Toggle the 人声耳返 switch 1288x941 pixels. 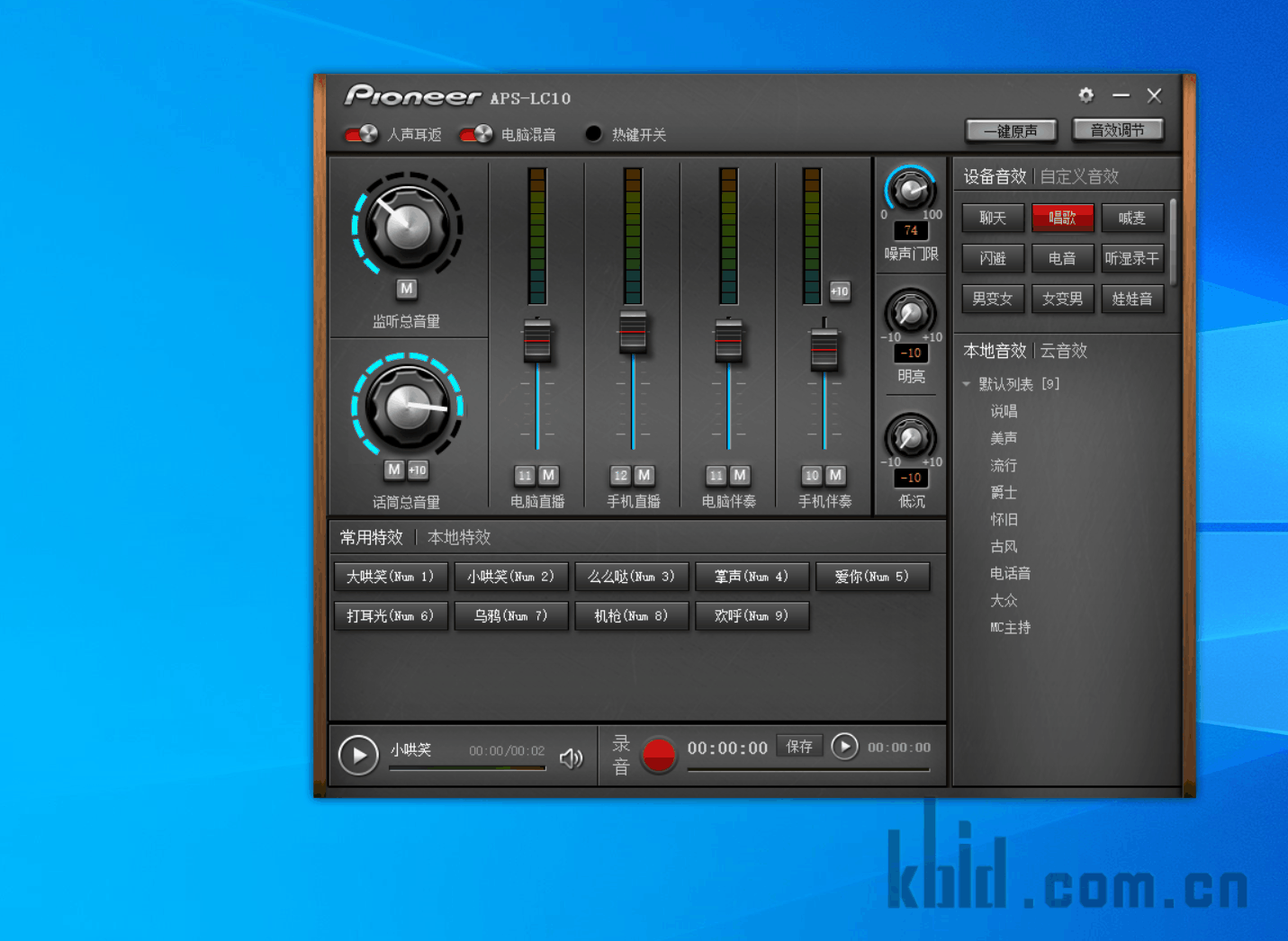coord(362,135)
